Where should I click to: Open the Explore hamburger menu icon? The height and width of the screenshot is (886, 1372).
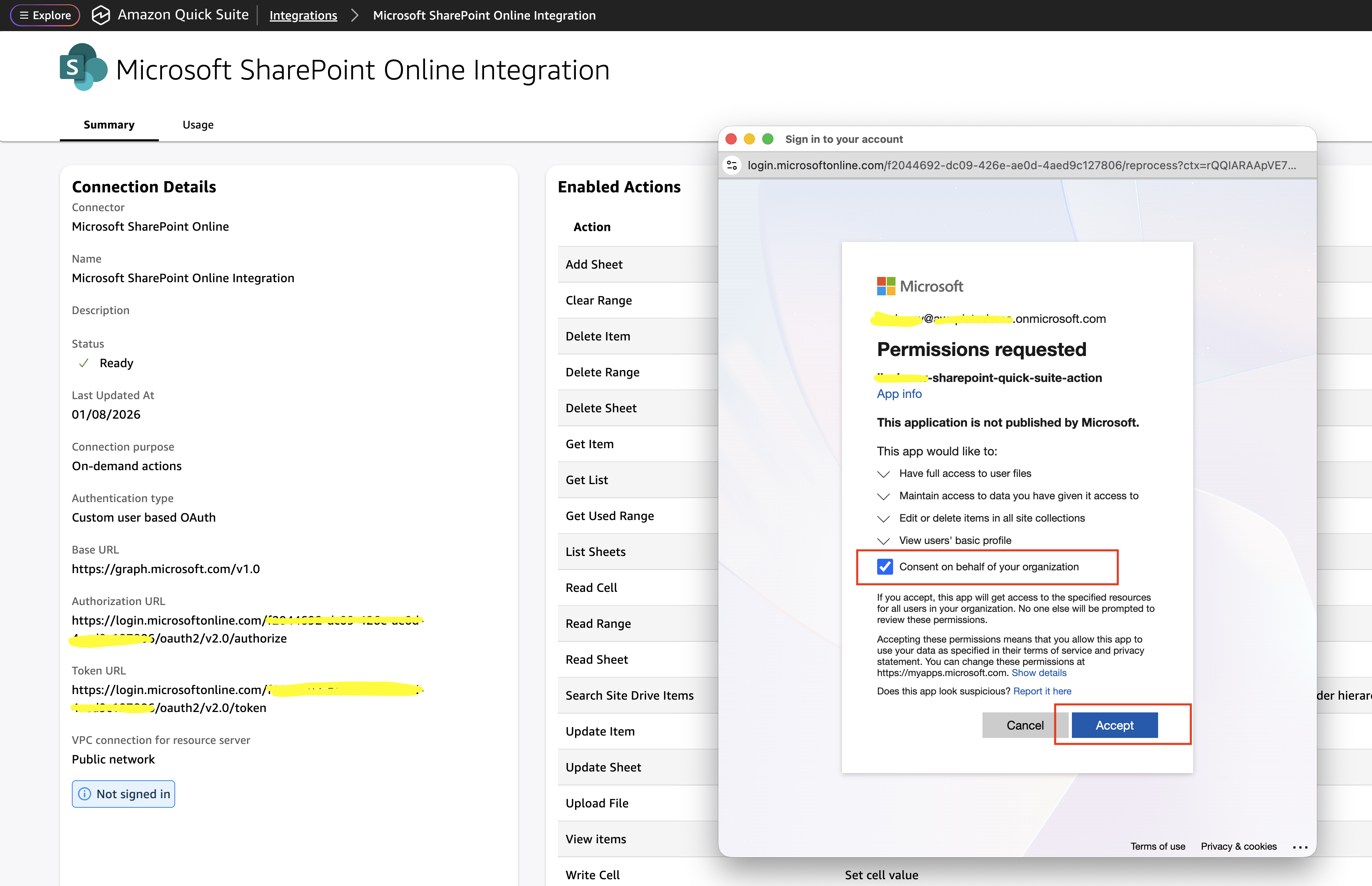click(x=25, y=15)
